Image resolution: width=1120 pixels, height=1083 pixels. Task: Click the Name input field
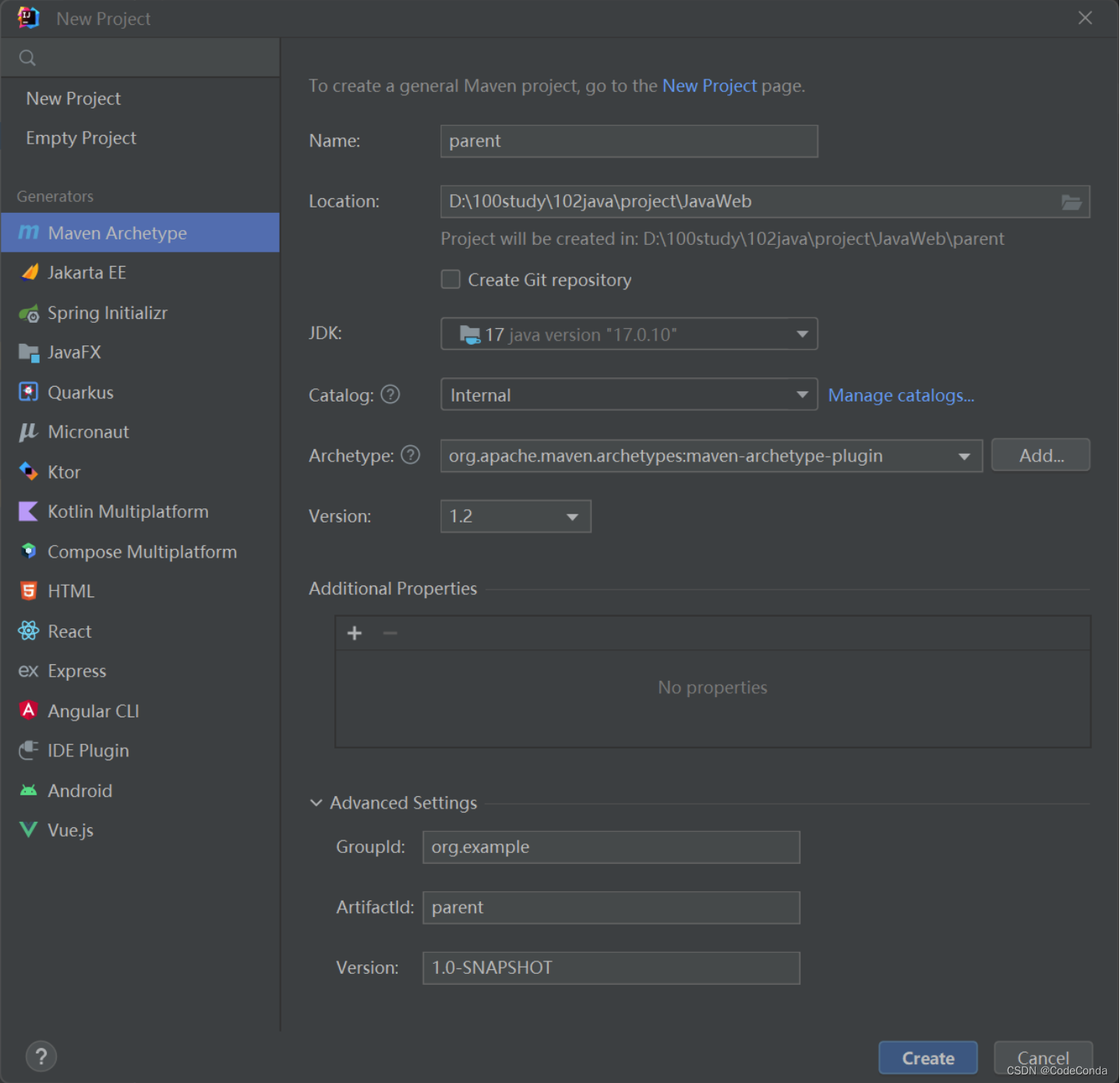point(629,141)
